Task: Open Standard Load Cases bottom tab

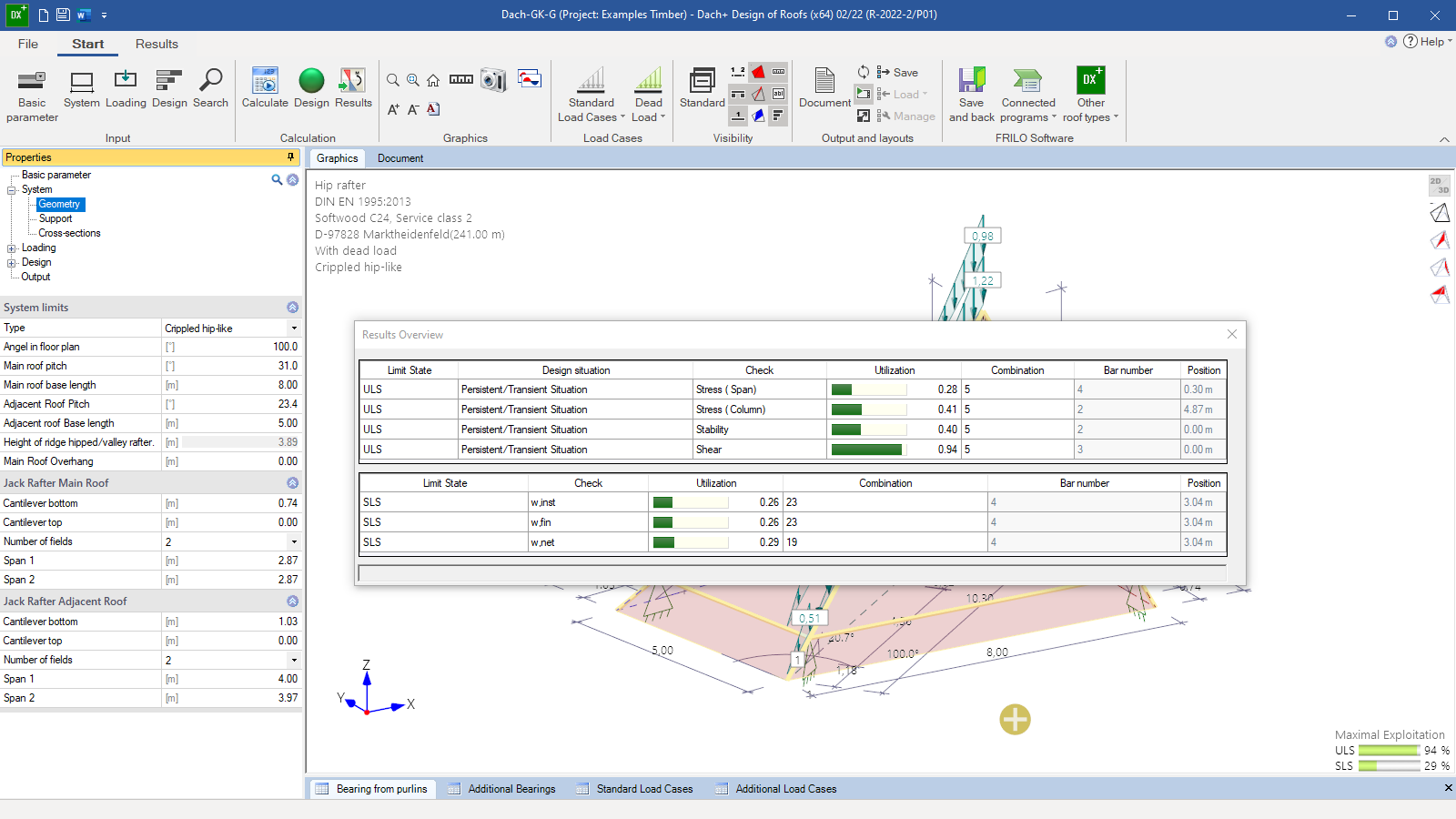Action: coord(635,789)
